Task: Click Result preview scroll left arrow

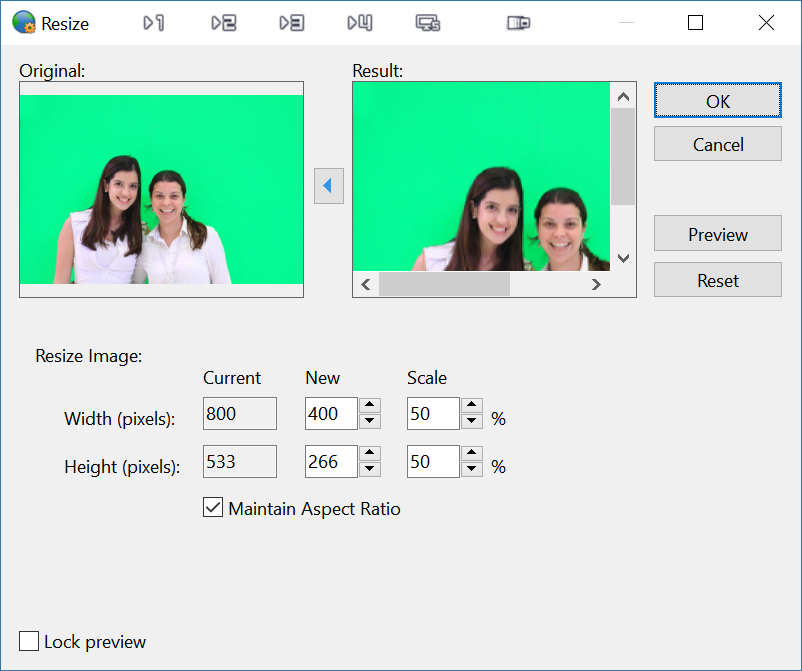Action: point(366,284)
